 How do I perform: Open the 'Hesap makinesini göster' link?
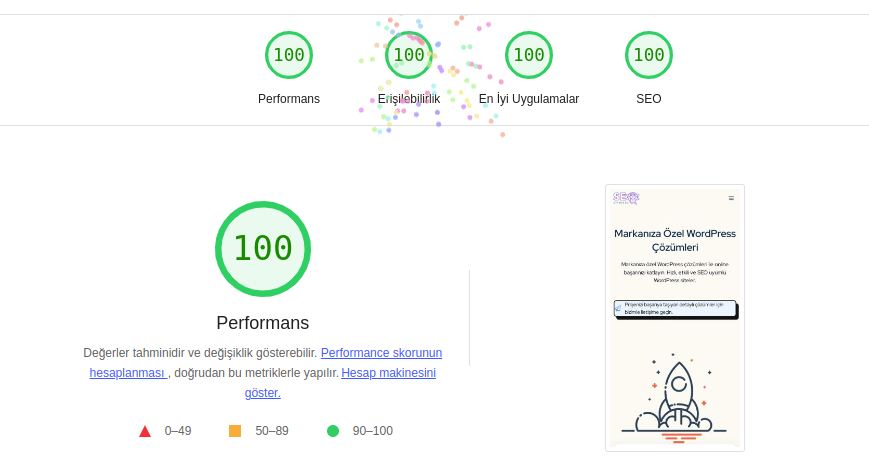(388, 373)
